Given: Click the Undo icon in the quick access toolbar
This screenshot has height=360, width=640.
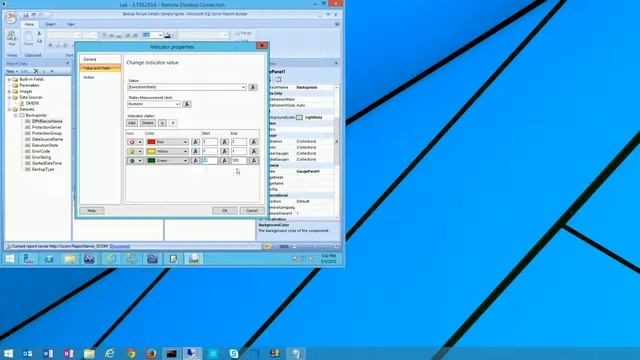Looking at the screenshot, I should pyautogui.click(x=33, y=15).
